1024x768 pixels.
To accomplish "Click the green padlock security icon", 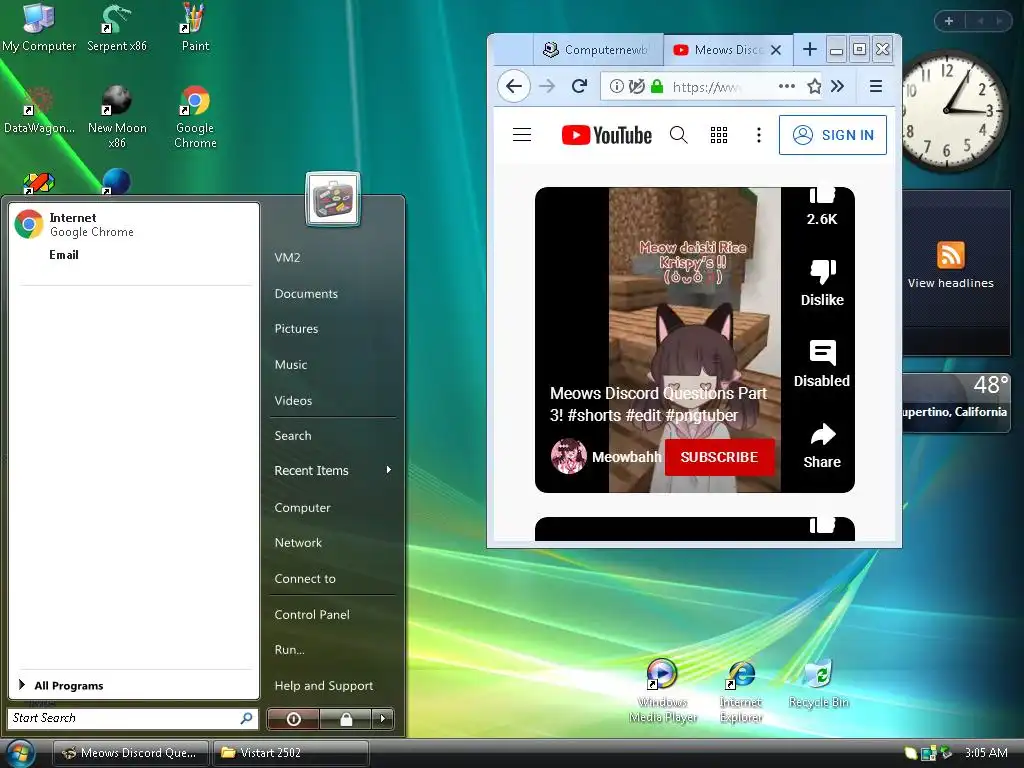I will pyautogui.click(x=657, y=86).
